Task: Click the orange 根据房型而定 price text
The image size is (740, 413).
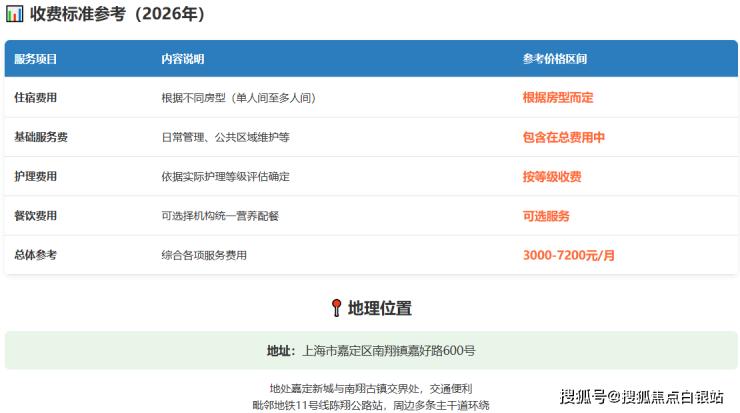Action: click(x=558, y=98)
